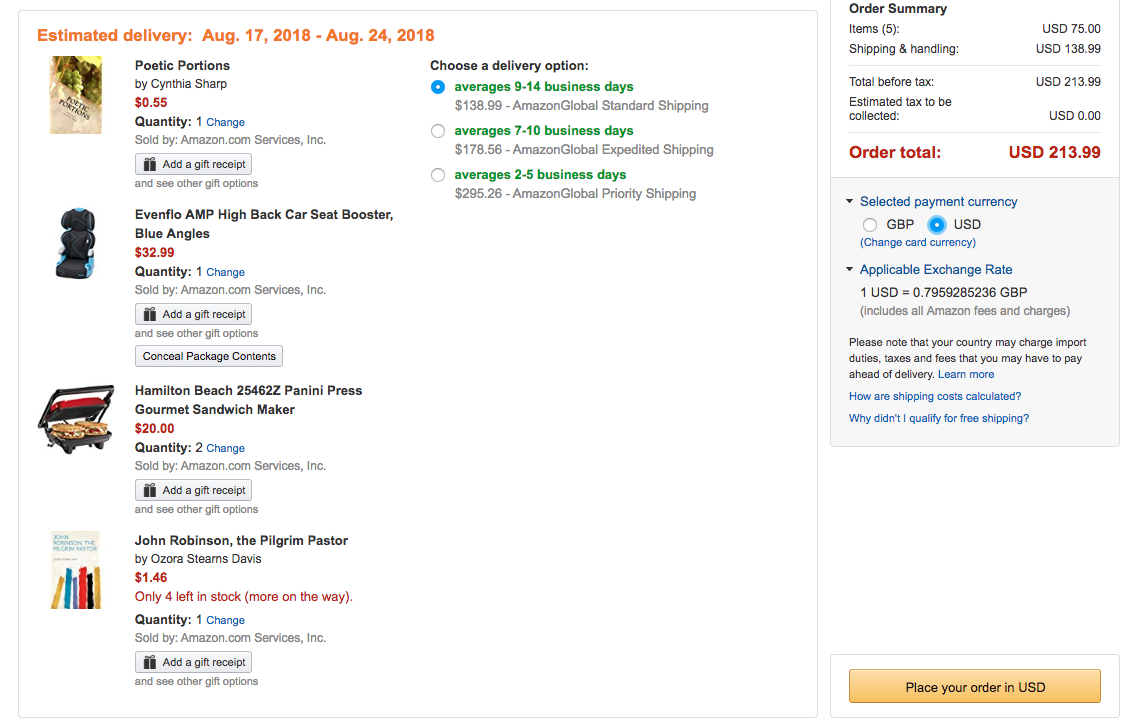
Task: Select AmazonGlobal Expedited Shipping option
Action: pyautogui.click(x=438, y=131)
